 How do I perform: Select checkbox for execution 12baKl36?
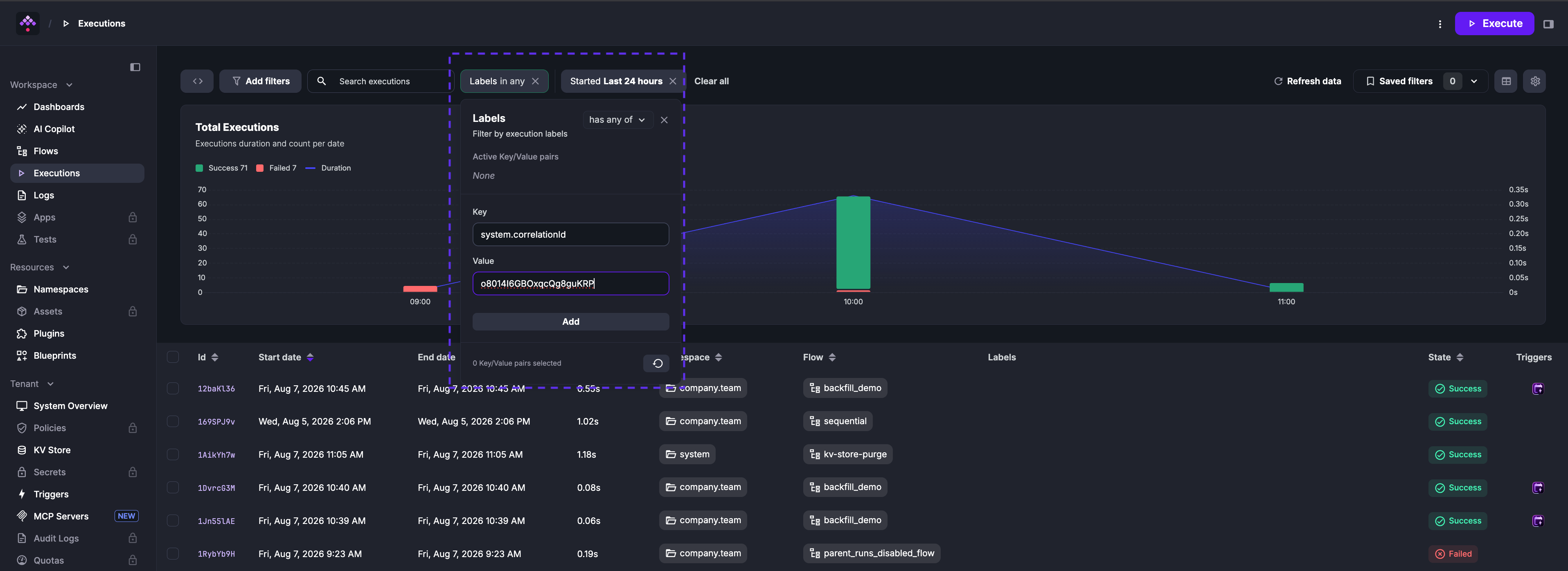[x=173, y=389]
